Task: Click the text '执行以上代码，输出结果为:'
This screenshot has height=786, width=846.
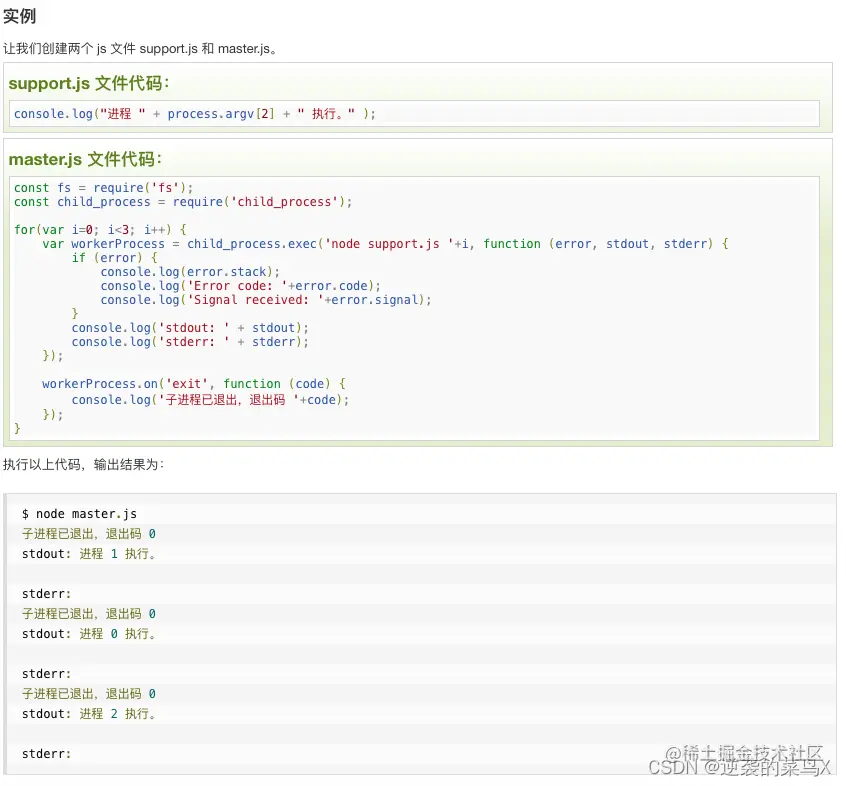Action: coord(84,464)
